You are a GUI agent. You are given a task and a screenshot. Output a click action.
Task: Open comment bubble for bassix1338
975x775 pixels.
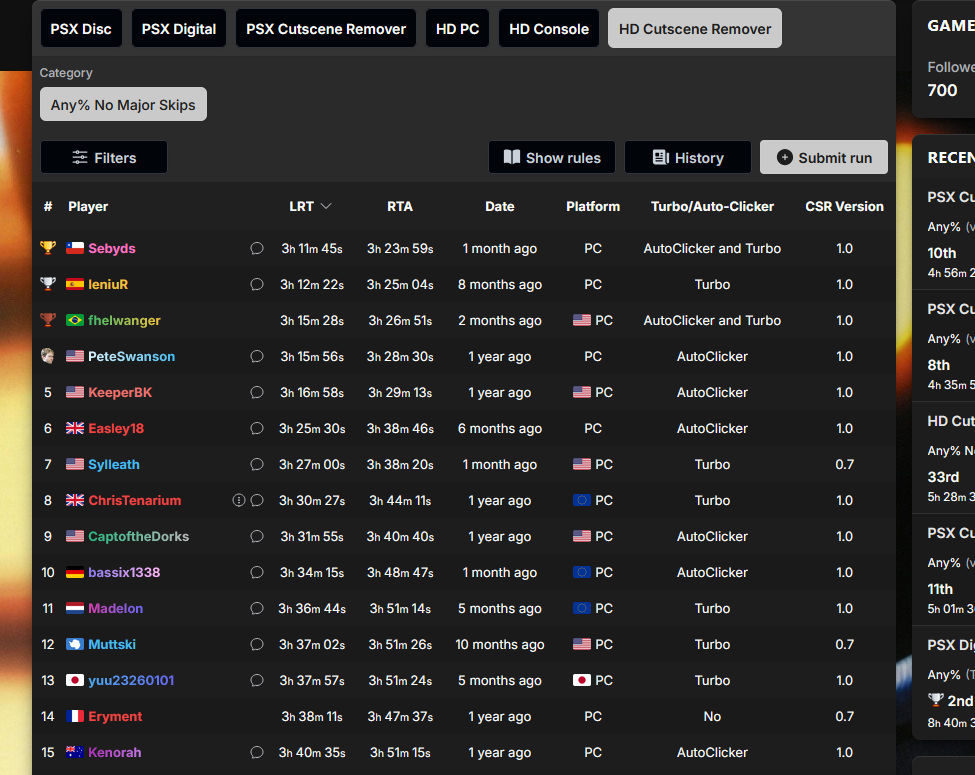coord(257,572)
